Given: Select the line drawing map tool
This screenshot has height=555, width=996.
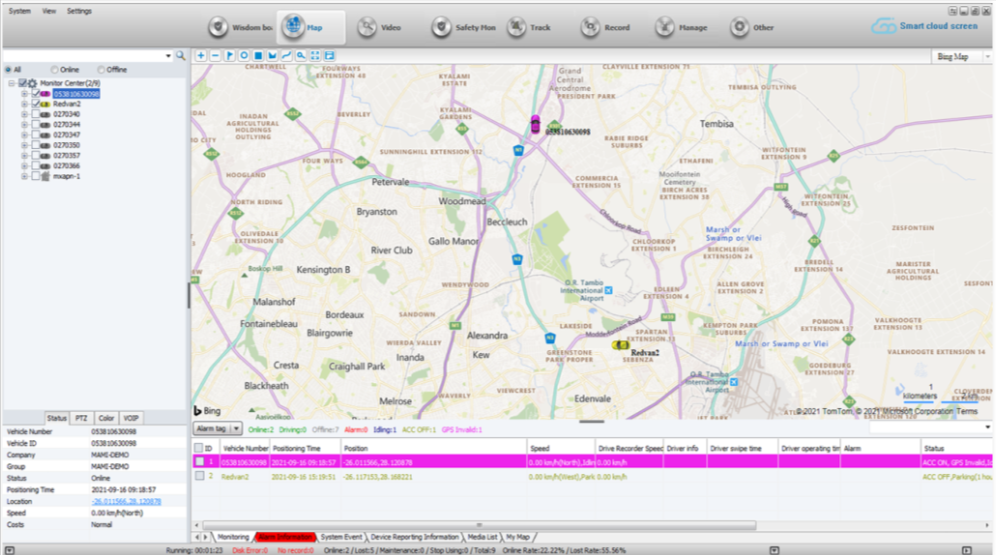Looking at the screenshot, I should (x=286, y=55).
